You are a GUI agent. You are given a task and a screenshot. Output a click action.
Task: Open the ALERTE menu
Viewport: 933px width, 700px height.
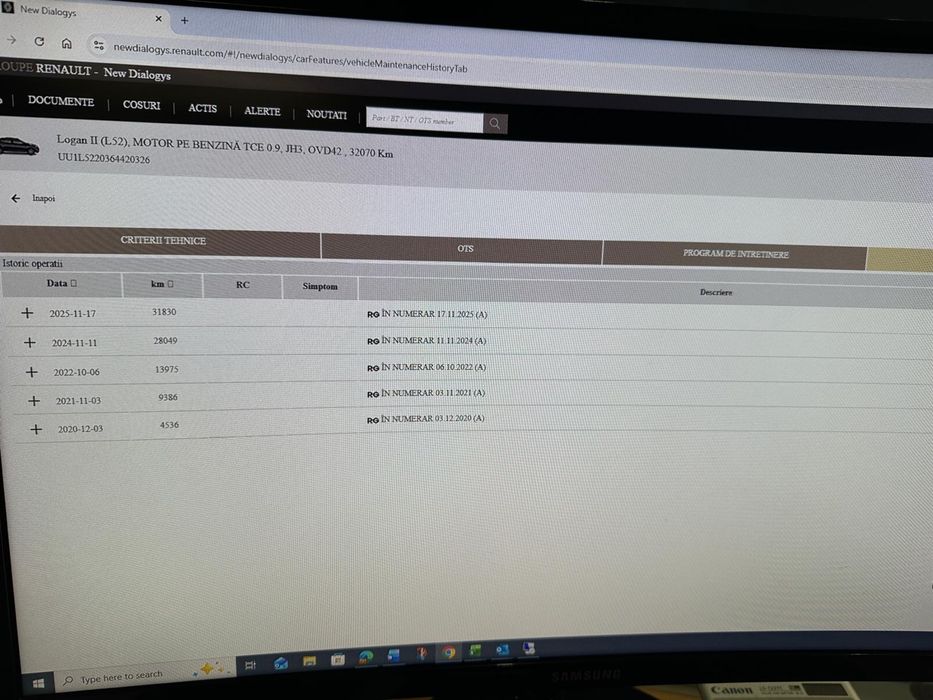click(262, 111)
